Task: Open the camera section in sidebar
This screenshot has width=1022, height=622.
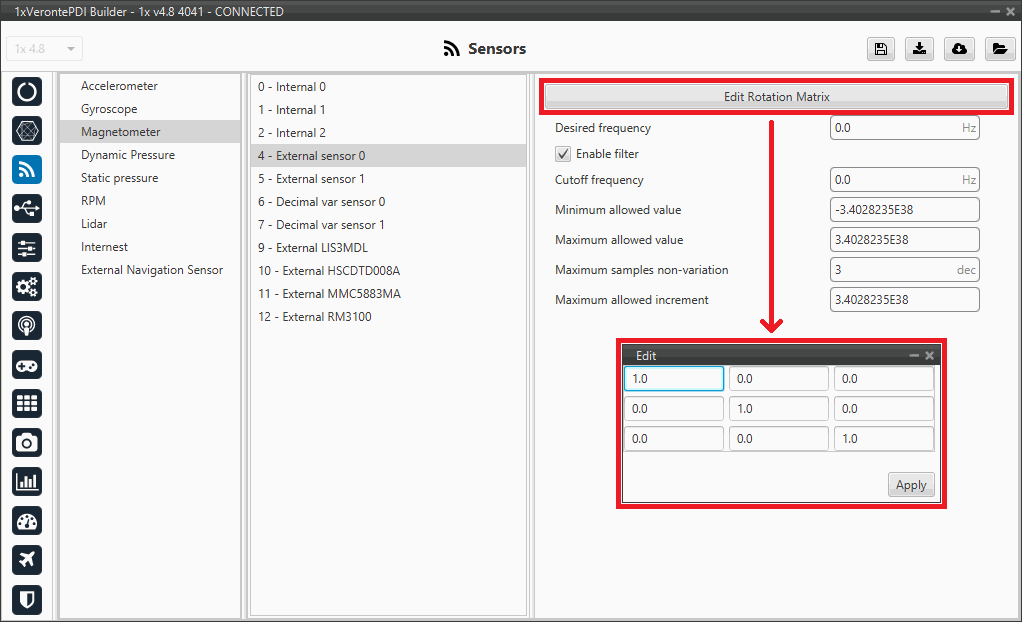Action: pyautogui.click(x=27, y=442)
